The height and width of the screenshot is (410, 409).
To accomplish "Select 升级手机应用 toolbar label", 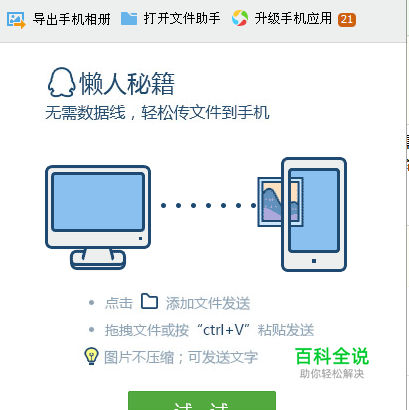I will coord(293,18).
